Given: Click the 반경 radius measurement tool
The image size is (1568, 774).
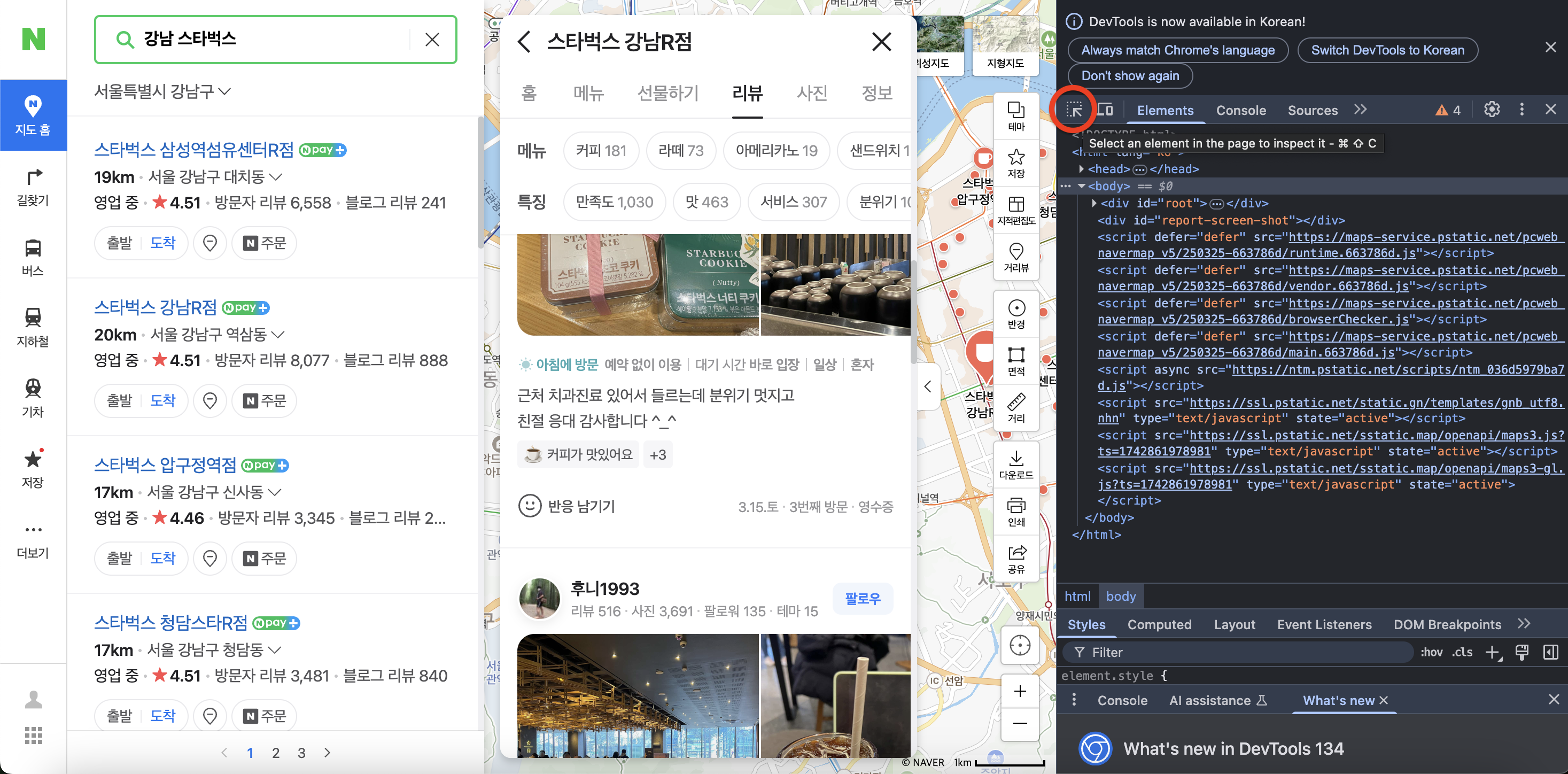Looking at the screenshot, I should [1016, 314].
